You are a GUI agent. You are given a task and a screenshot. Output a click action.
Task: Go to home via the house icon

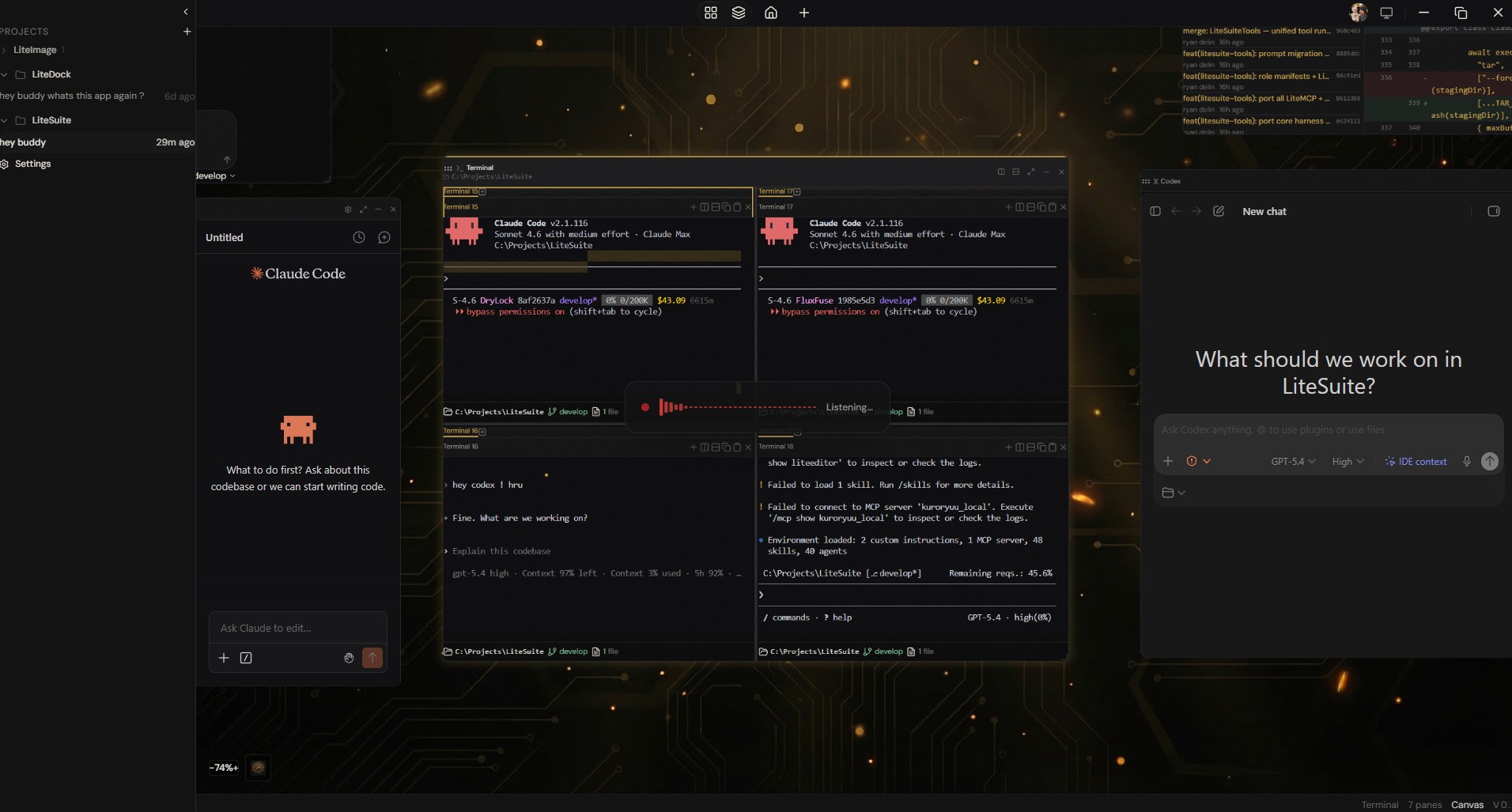tap(771, 13)
